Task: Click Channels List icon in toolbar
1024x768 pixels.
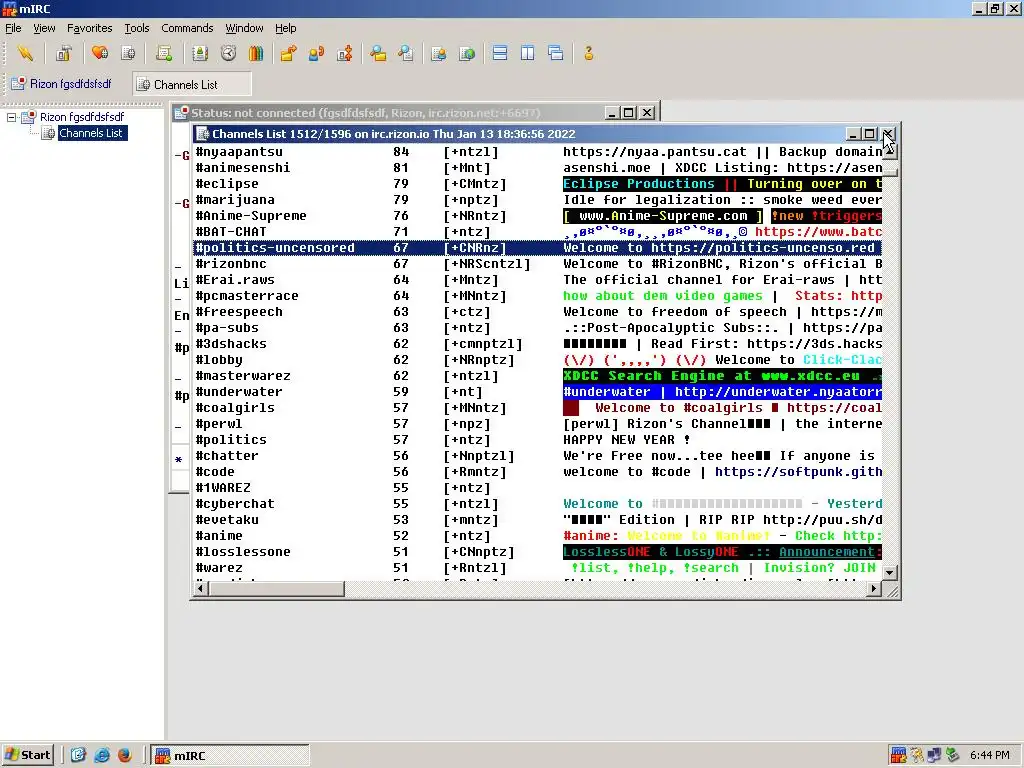Action: tap(129, 54)
